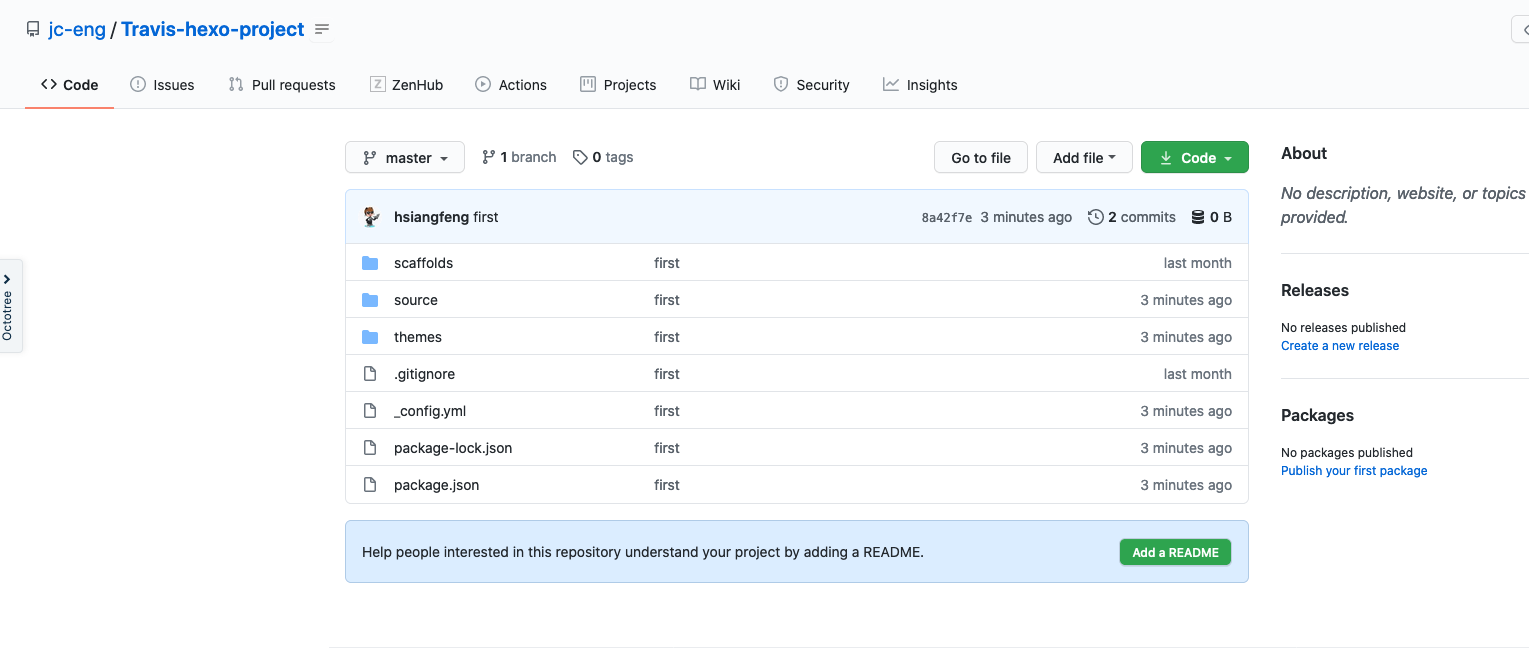
Task: Click the Go to file button
Action: [980, 158]
